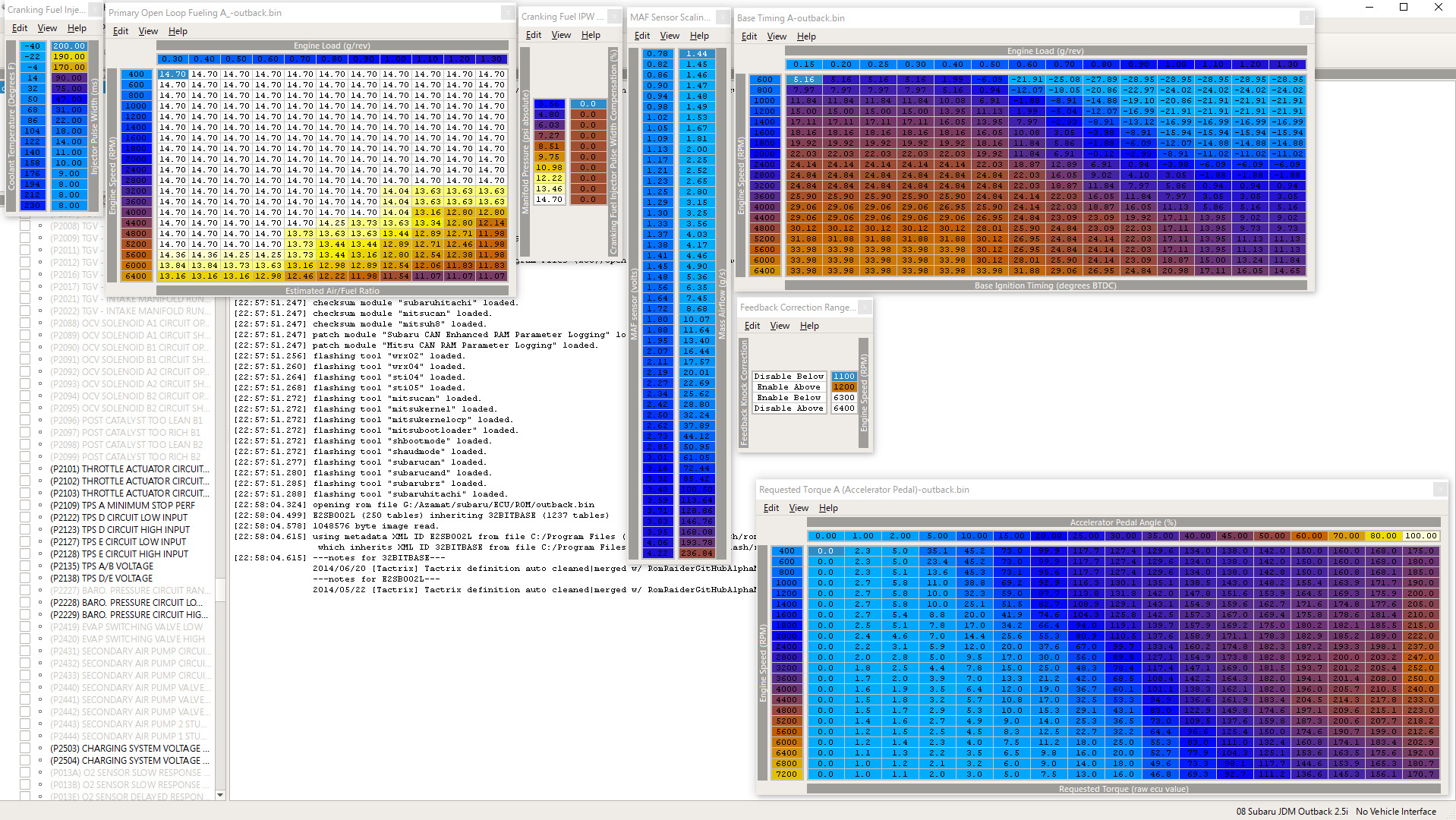Open Help menu in Requested Torque A window
Screen dimensions: 1456x820
[828, 508]
